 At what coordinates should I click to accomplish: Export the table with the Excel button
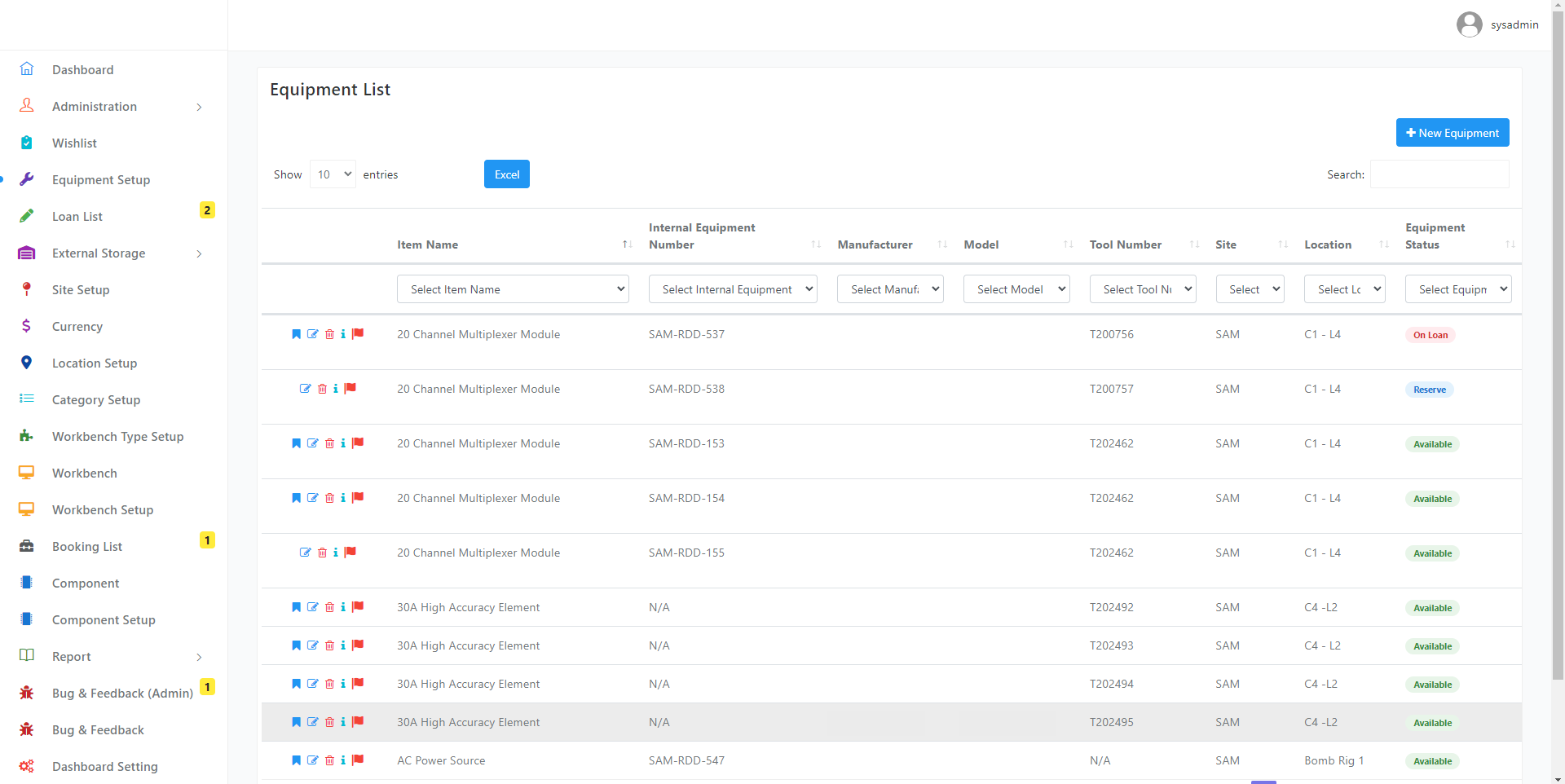[x=506, y=174]
